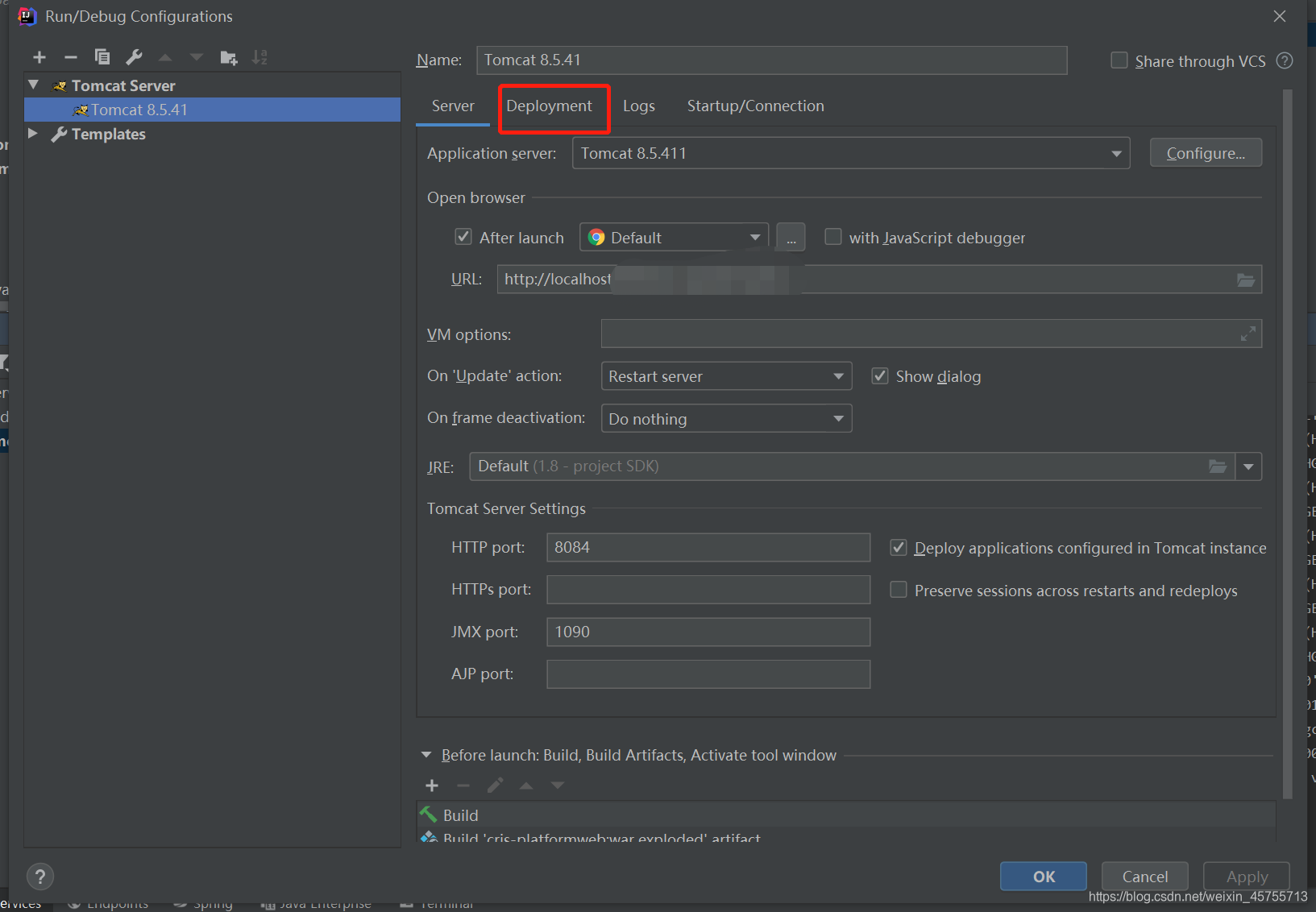This screenshot has height=912, width=1316.
Task: Confirm the dialog with OK
Action: [1044, 877]
